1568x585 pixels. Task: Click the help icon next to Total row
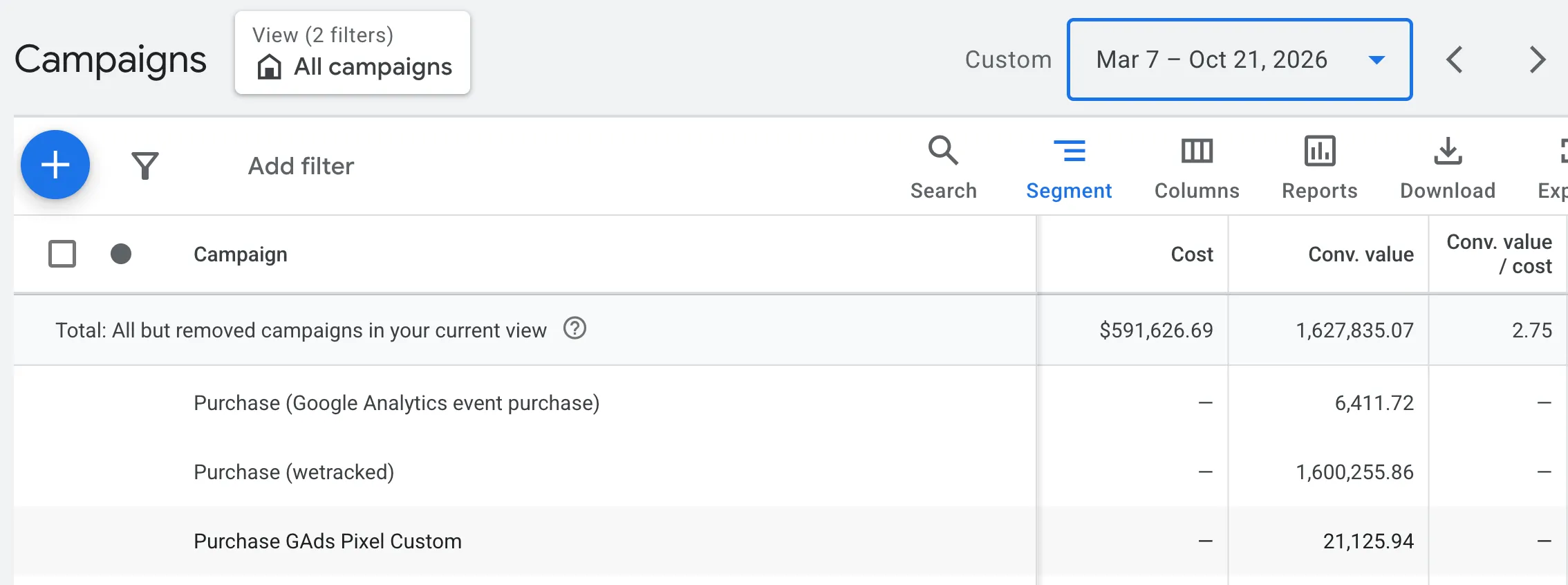(x=575, y=328)
